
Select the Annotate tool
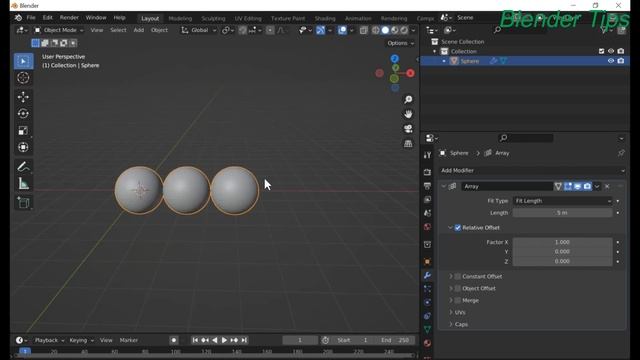(23, 167)
